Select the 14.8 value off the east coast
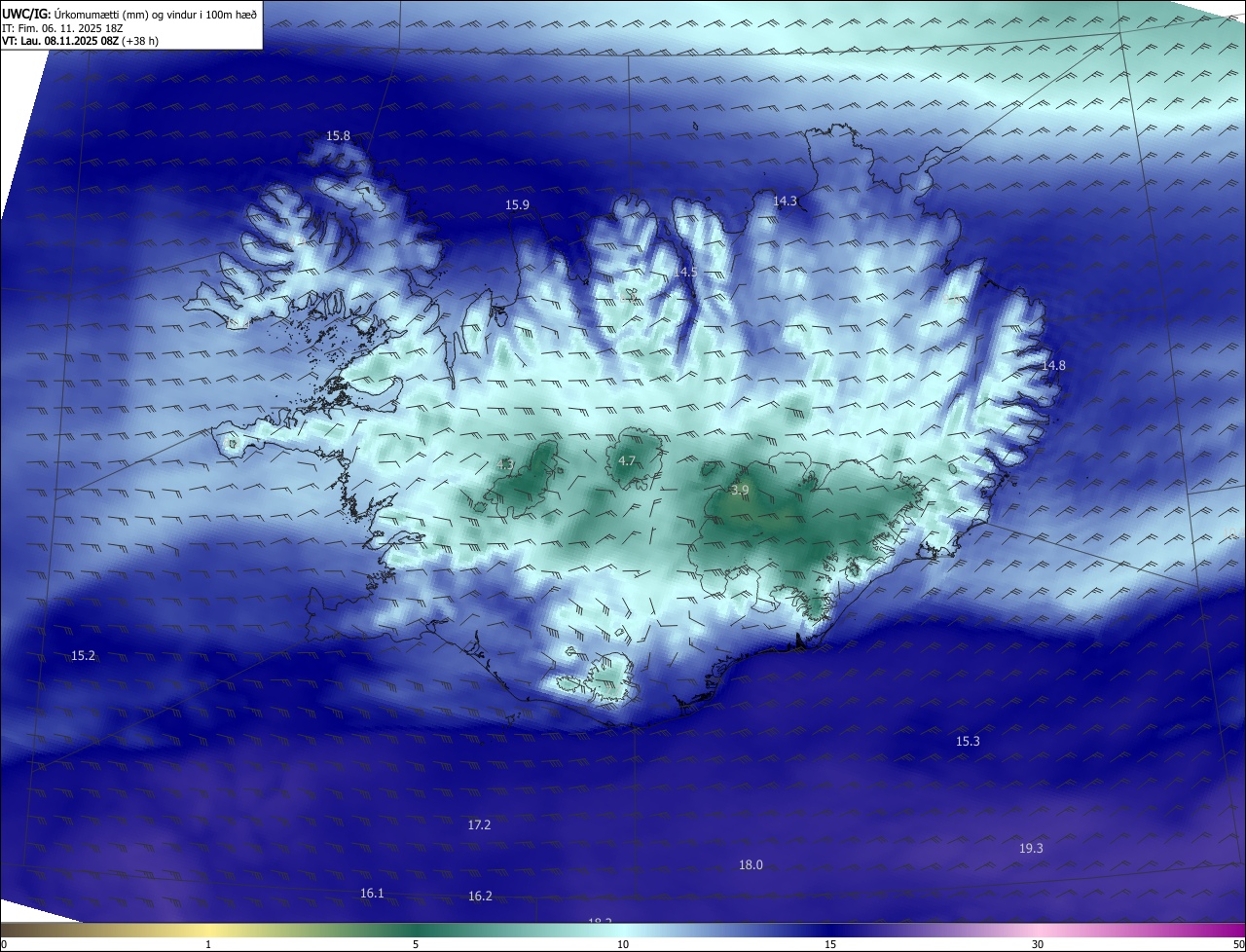 1053,366
